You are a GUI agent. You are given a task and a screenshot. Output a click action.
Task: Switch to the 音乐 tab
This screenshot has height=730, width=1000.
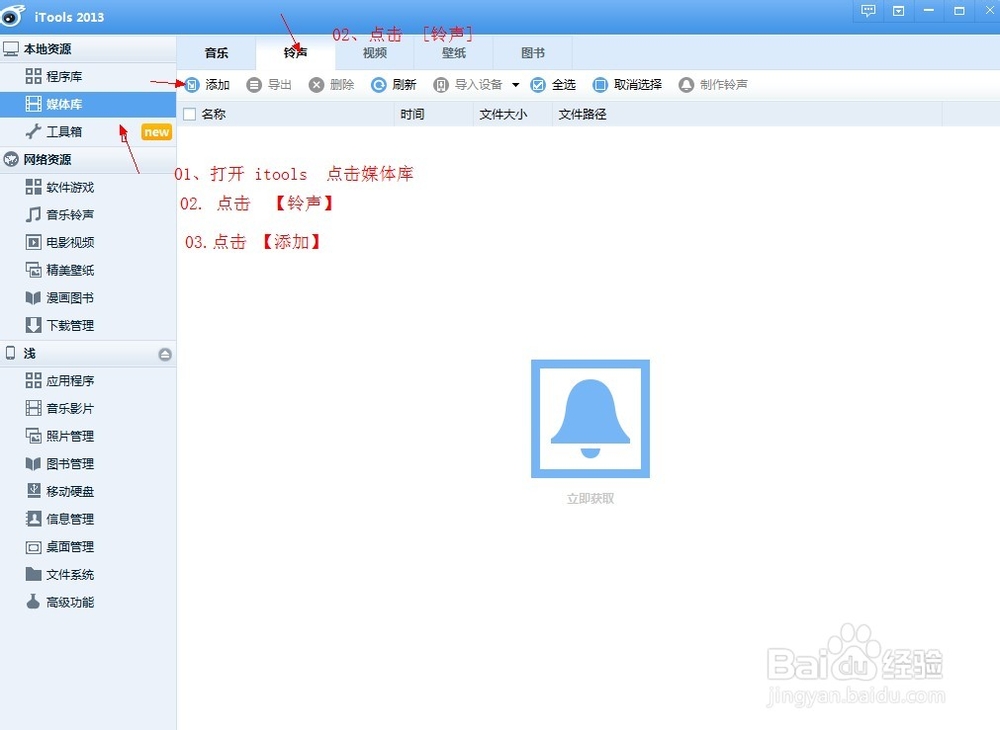216,53
